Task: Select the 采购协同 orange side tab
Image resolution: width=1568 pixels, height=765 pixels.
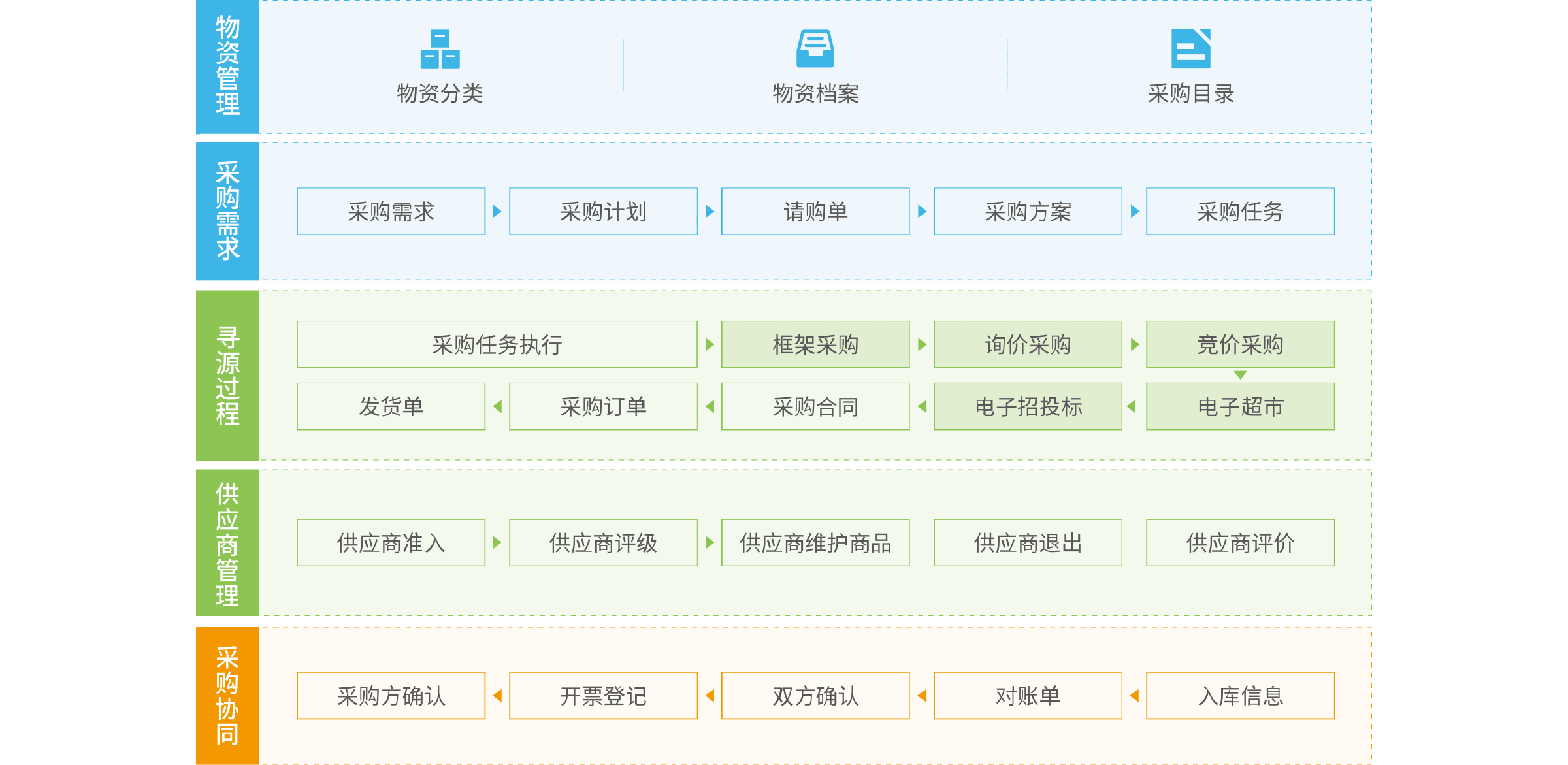Action: pyautogui.click(x=227, y=696)
